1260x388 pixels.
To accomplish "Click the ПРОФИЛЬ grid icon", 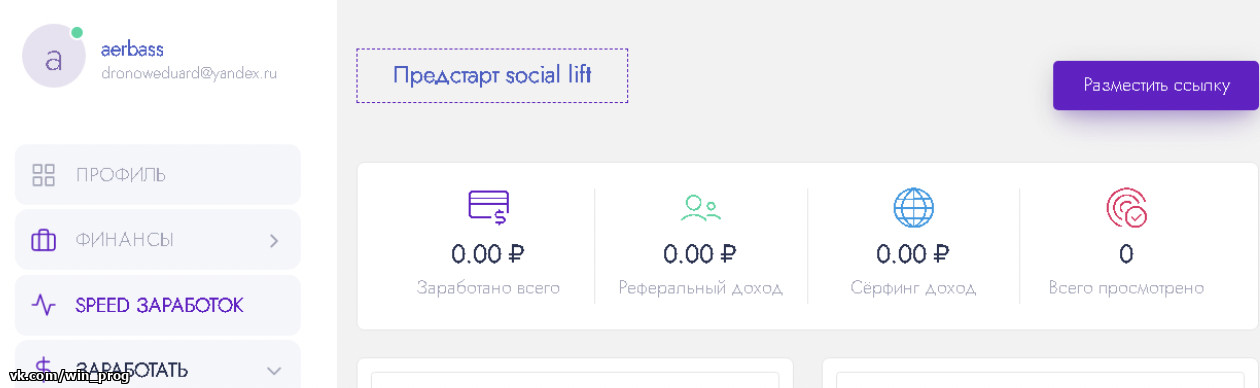I will pyautogui.click(x=43, y=175).
